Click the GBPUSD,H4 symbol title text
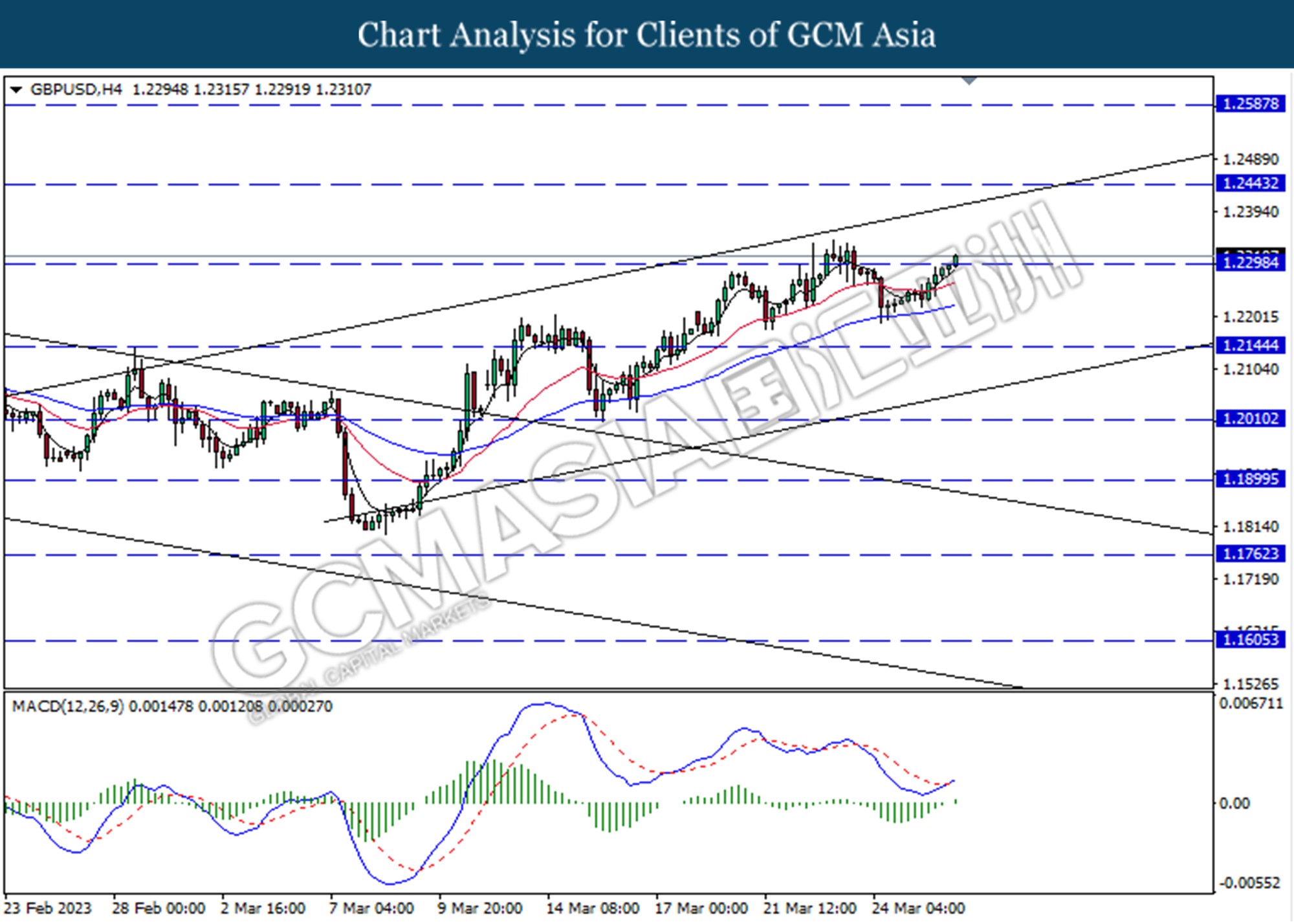The width and height of the screenshot is (1294, 924). (76, 89)
